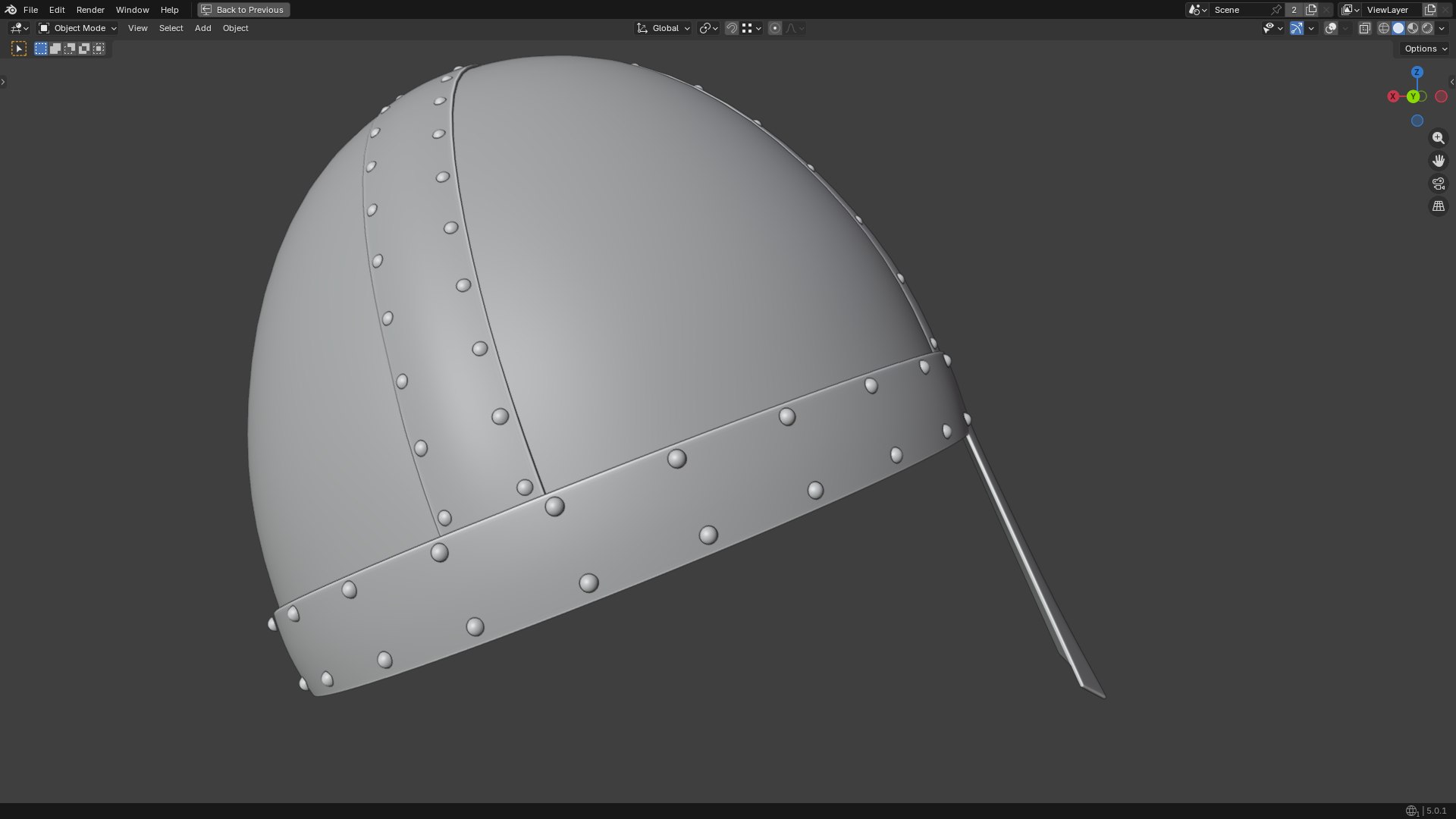Expand the left toolbar region arrow
This screenshot has height=819, width=1456.
[3, 81]
